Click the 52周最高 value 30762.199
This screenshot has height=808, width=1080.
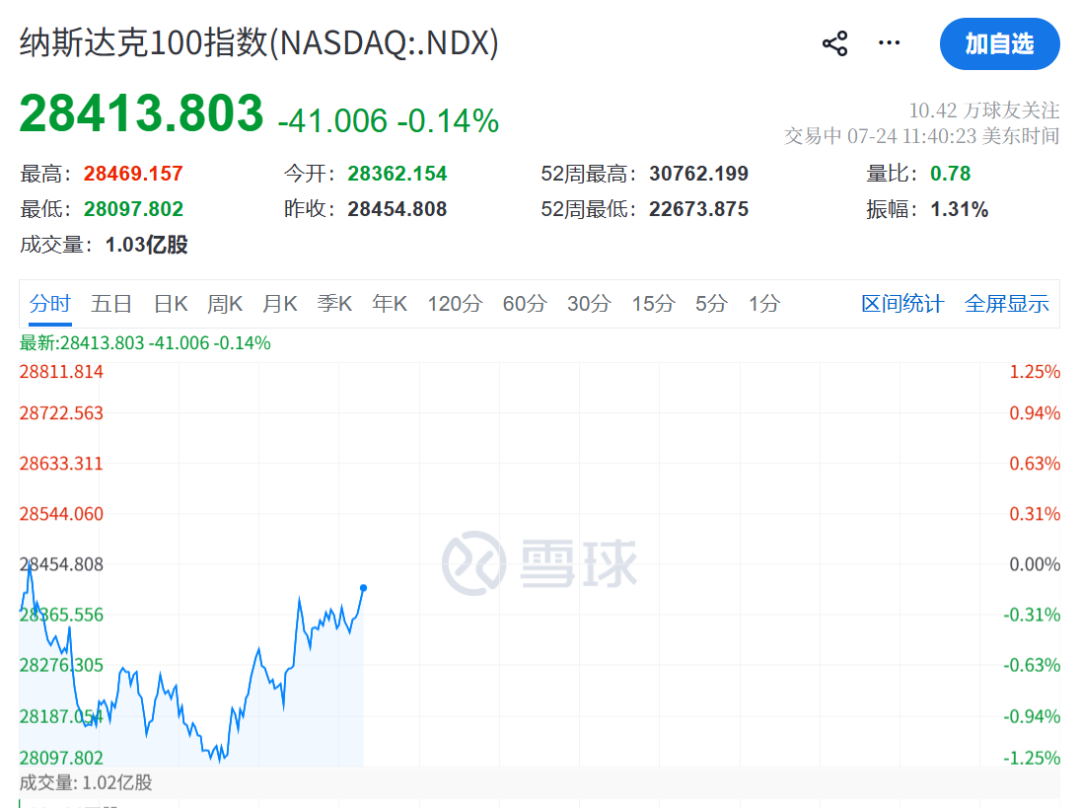click(x=698, y=174)
